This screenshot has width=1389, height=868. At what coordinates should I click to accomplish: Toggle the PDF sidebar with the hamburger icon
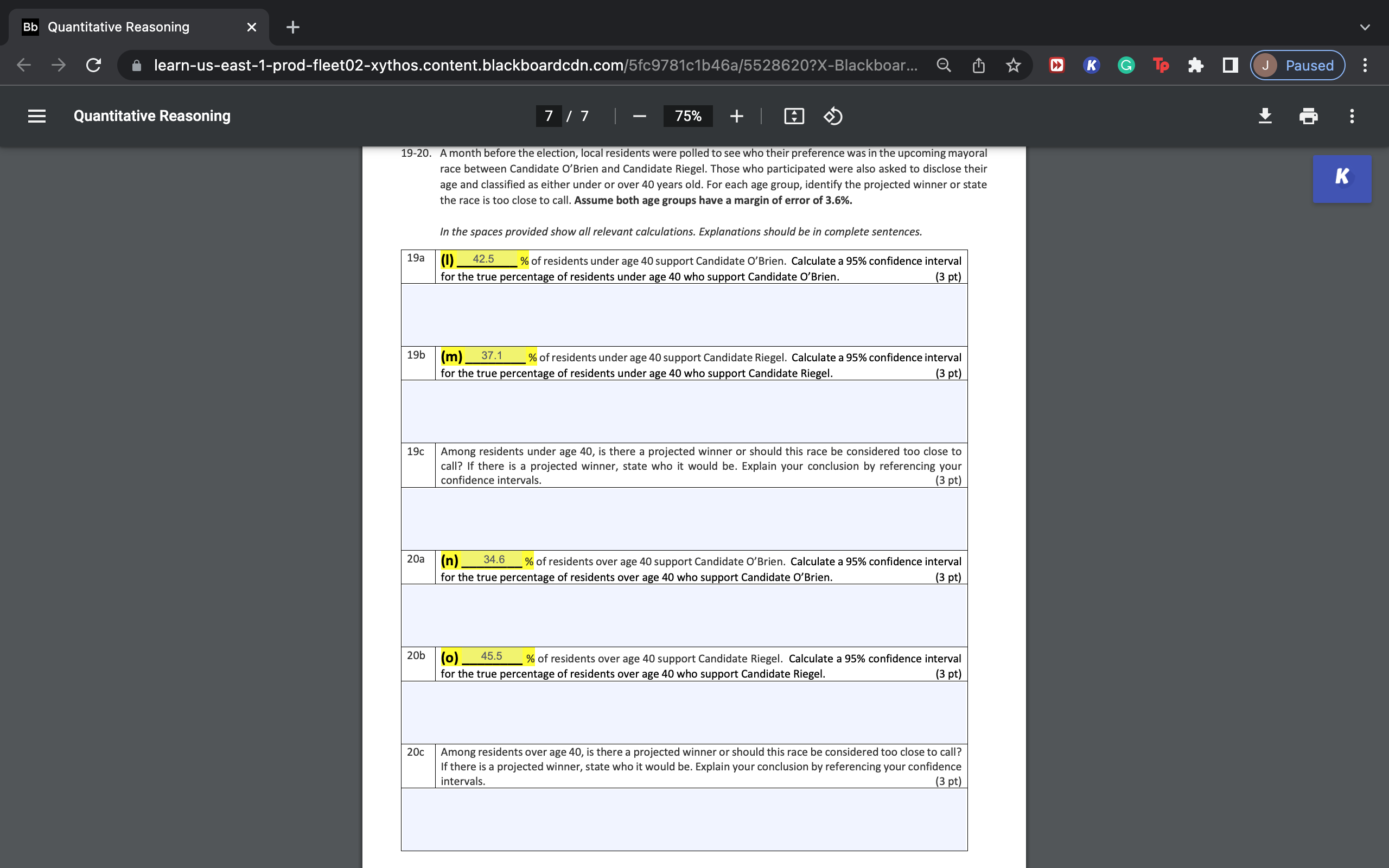pyautogui.click(x=36, y=116)
